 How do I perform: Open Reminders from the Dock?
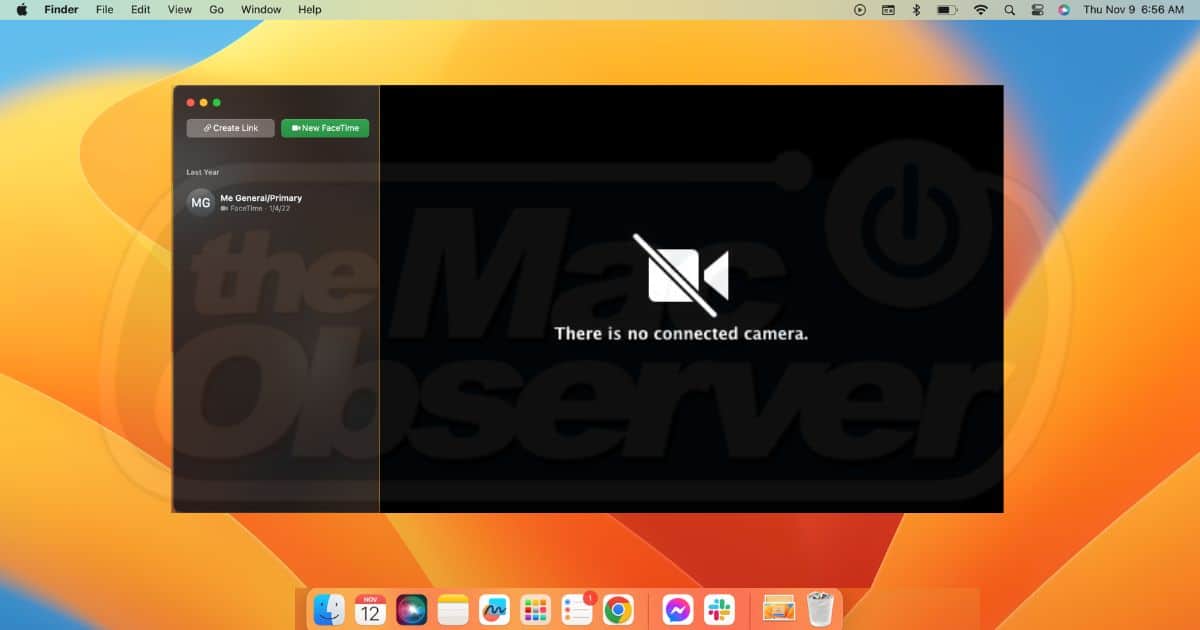coord(577,609)
